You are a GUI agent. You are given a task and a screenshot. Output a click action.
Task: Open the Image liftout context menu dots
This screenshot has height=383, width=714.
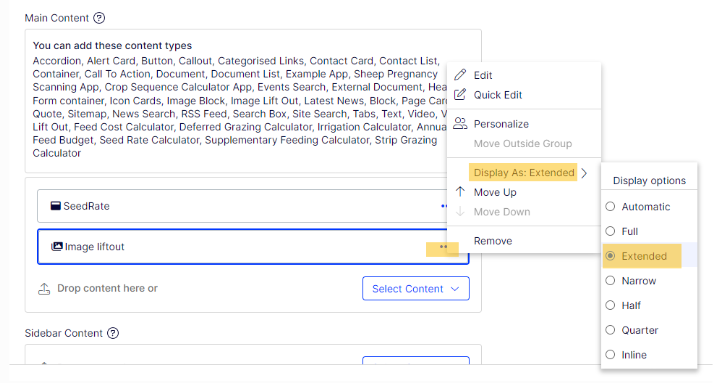tap(443, 247)
